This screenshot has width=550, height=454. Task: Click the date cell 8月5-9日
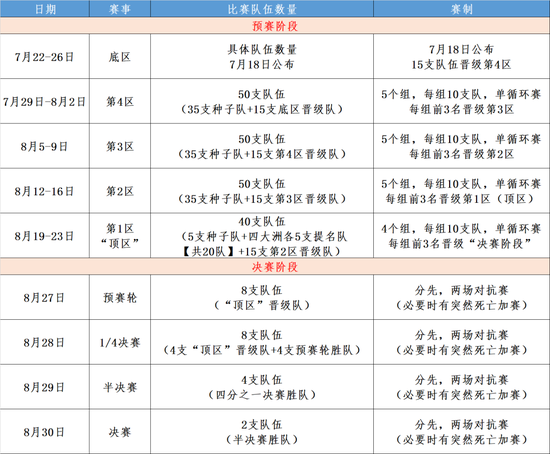tap(45, 146)
